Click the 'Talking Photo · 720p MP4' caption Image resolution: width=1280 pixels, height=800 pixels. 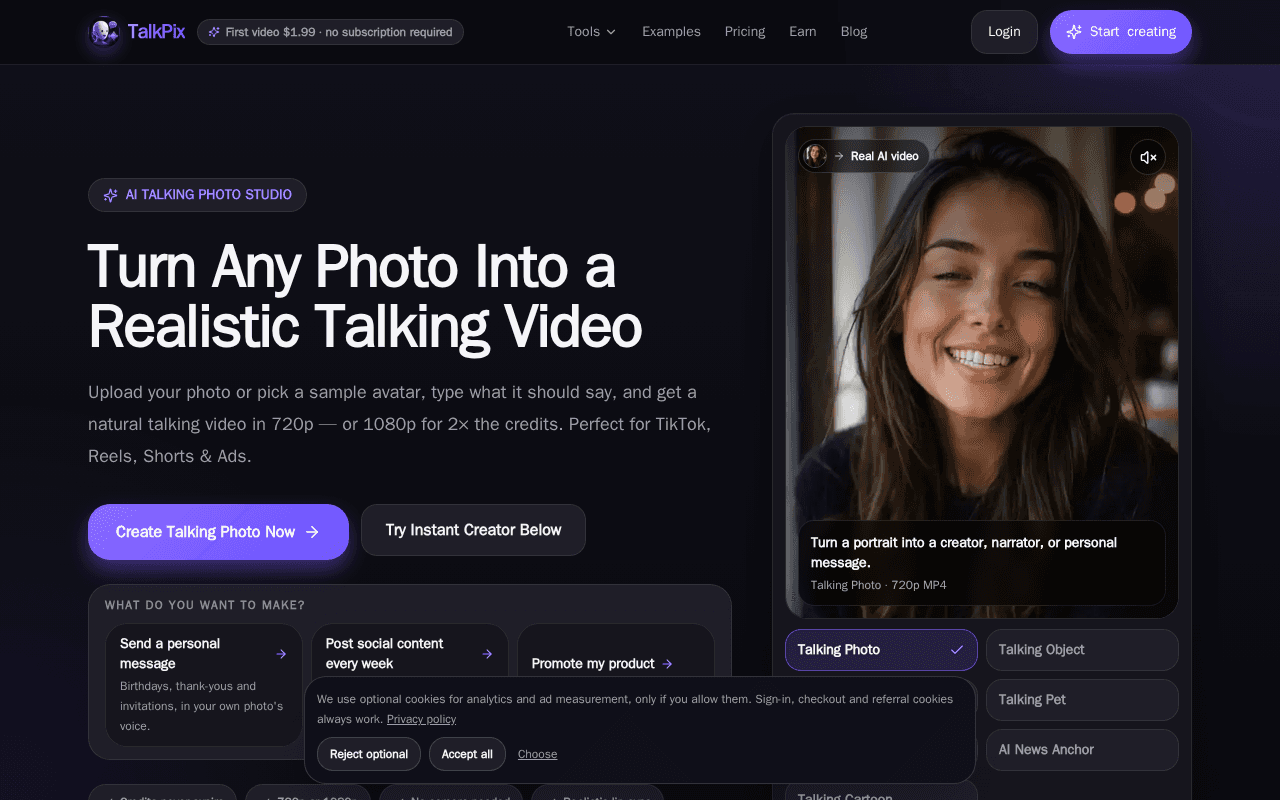[878, 585]
